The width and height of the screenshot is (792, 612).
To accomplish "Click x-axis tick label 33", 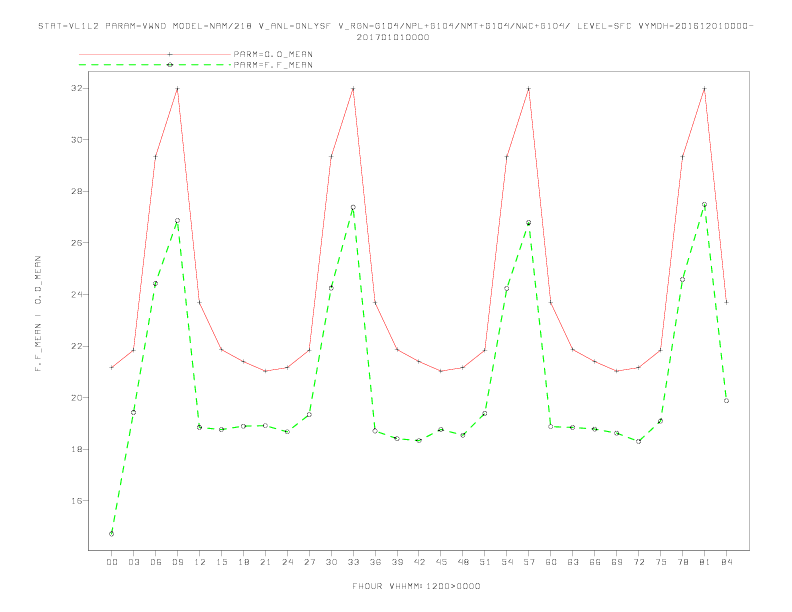I will [x=353, y=562].
